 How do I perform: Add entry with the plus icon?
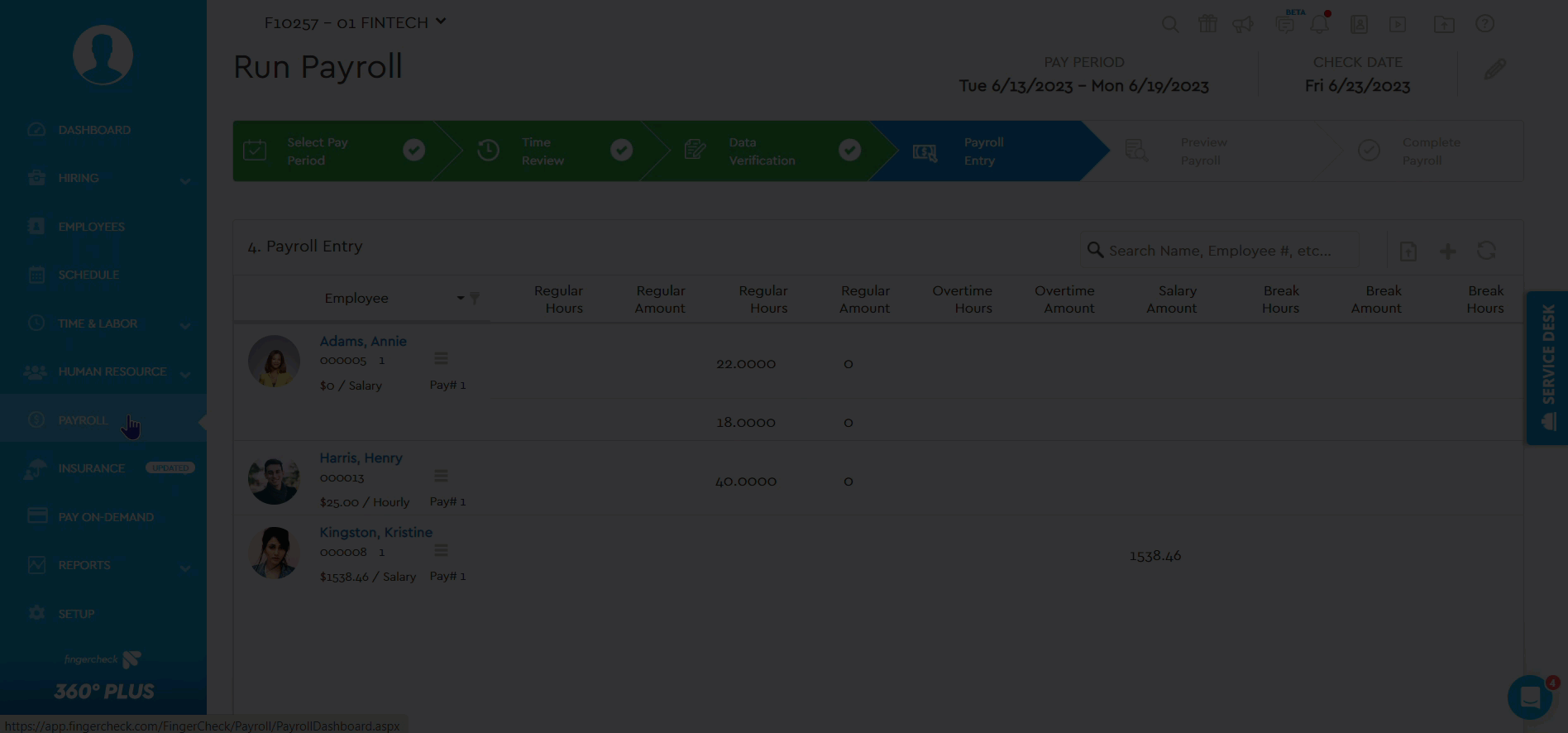pyautogui.click(x=1447, y=251)
